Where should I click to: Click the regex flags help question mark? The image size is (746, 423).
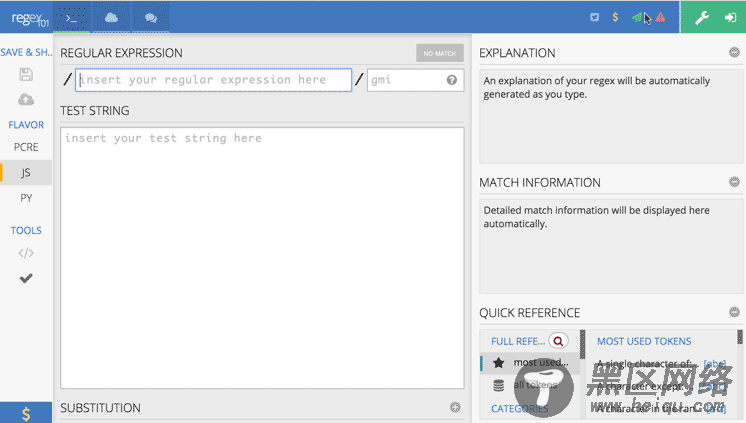pyautogui.click(x=451, y=80)
